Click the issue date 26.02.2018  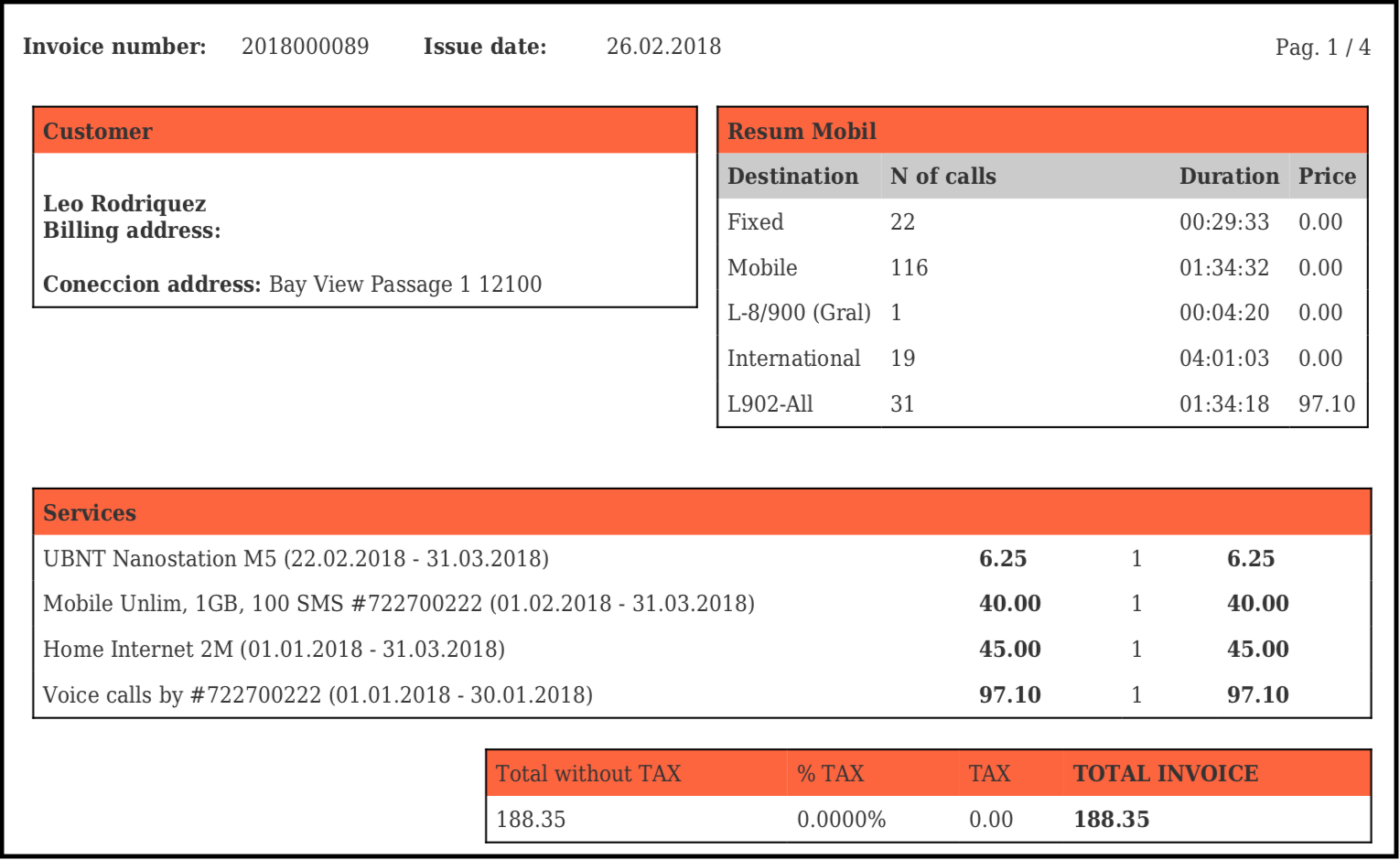click(x=663, y=47)
